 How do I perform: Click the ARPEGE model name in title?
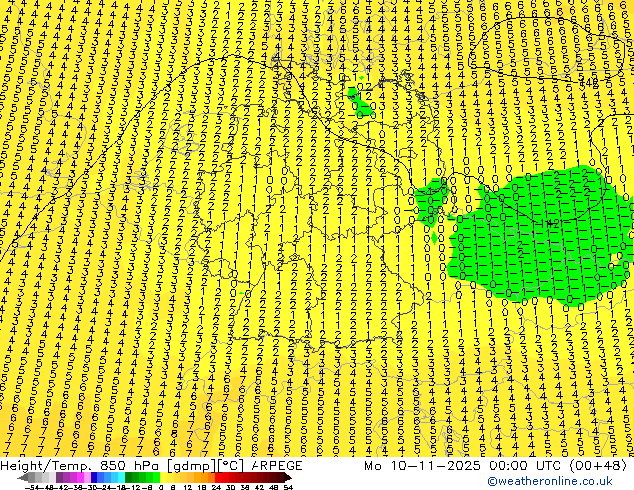point(277,466)
